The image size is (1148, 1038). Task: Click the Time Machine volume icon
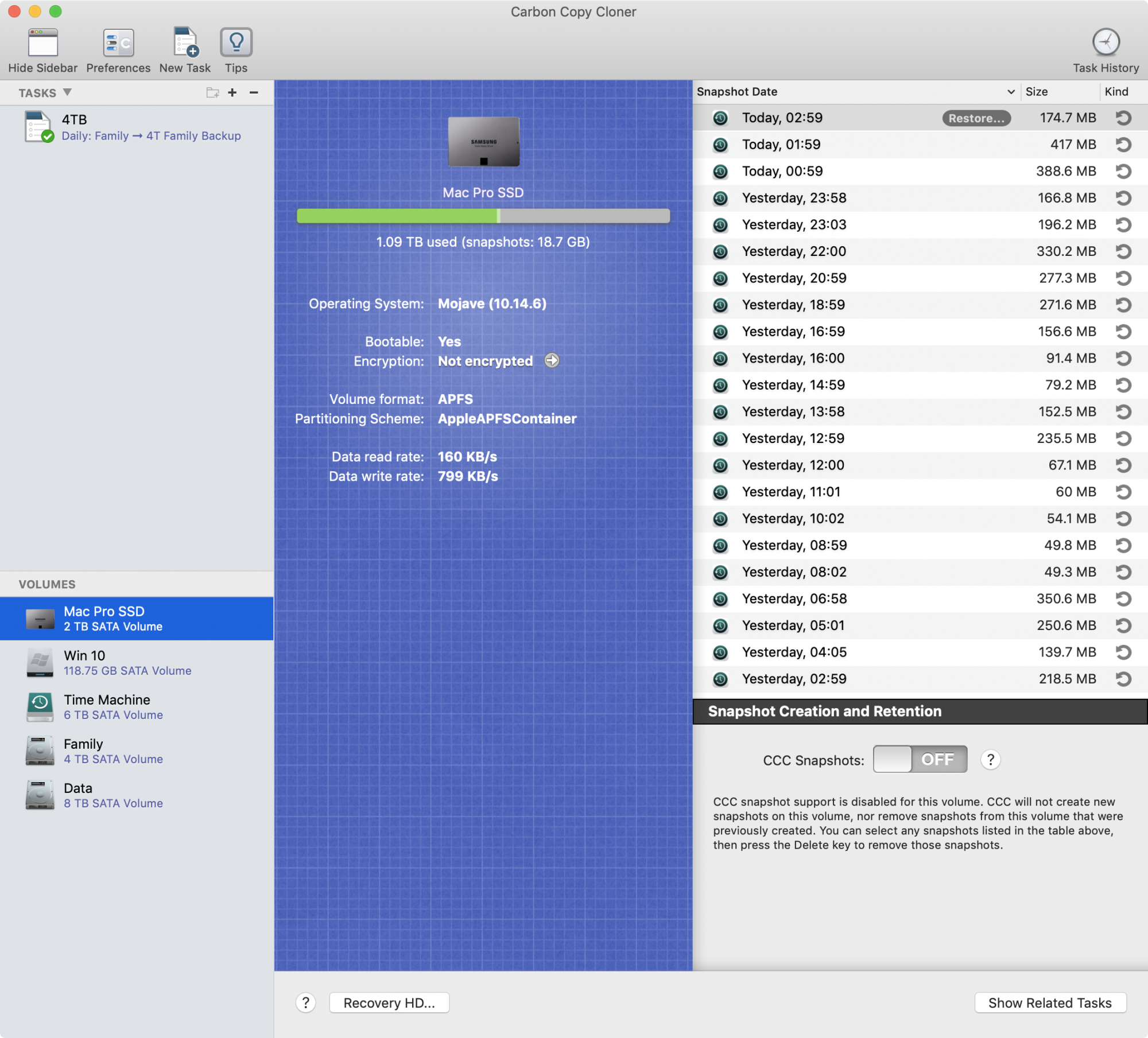coord(40,707)
